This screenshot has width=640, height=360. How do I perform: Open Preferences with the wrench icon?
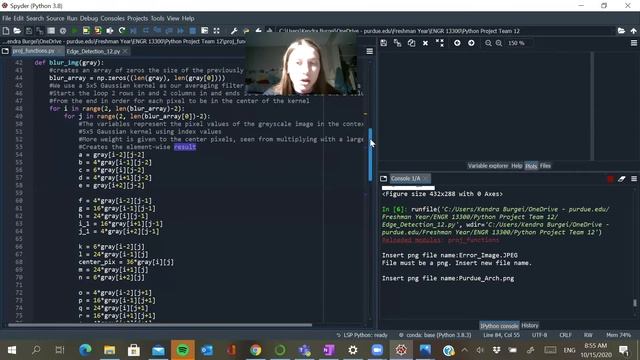pos(234,31)
